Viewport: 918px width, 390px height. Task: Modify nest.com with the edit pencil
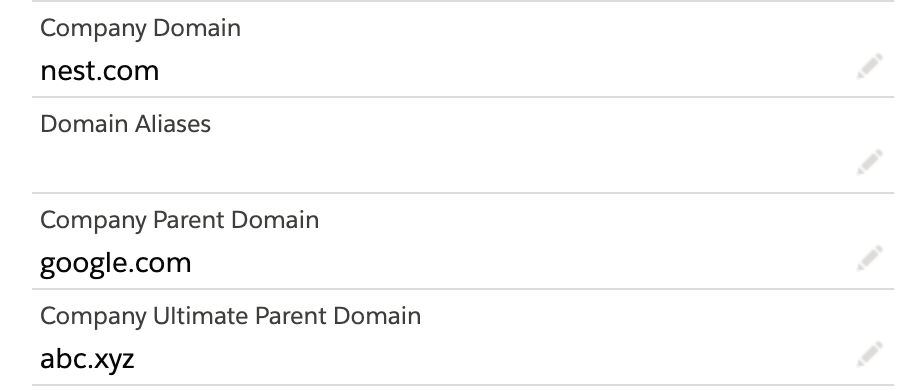point(870,66)
